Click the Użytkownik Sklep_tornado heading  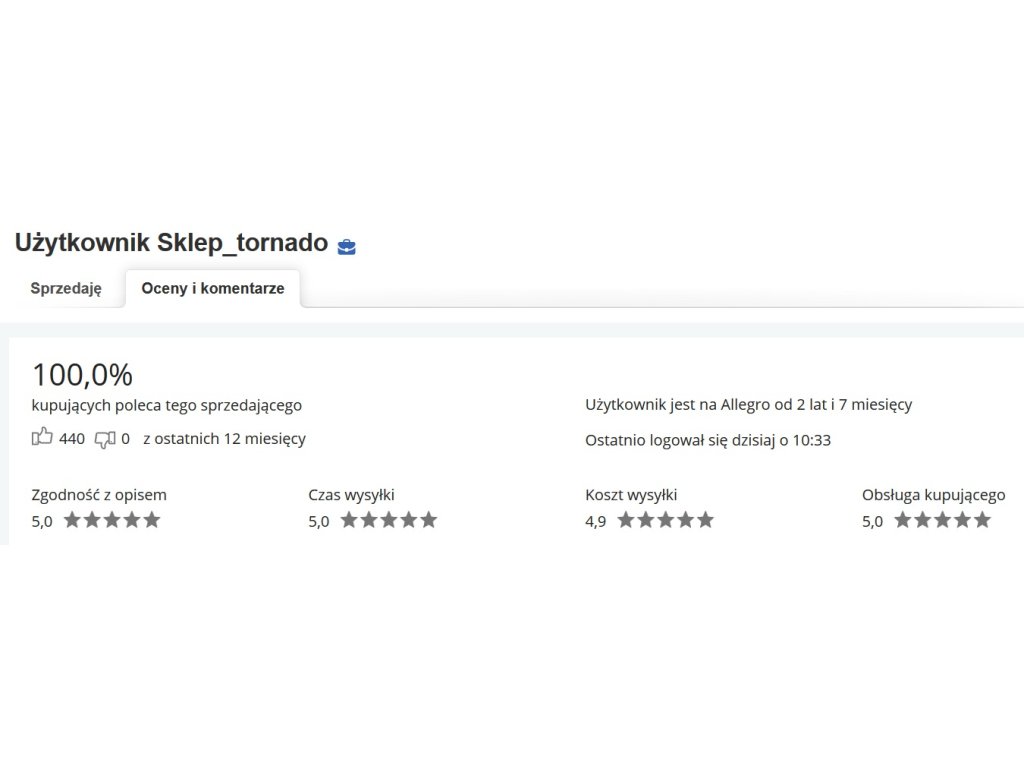pyautogui.click(x=171, y=242)
